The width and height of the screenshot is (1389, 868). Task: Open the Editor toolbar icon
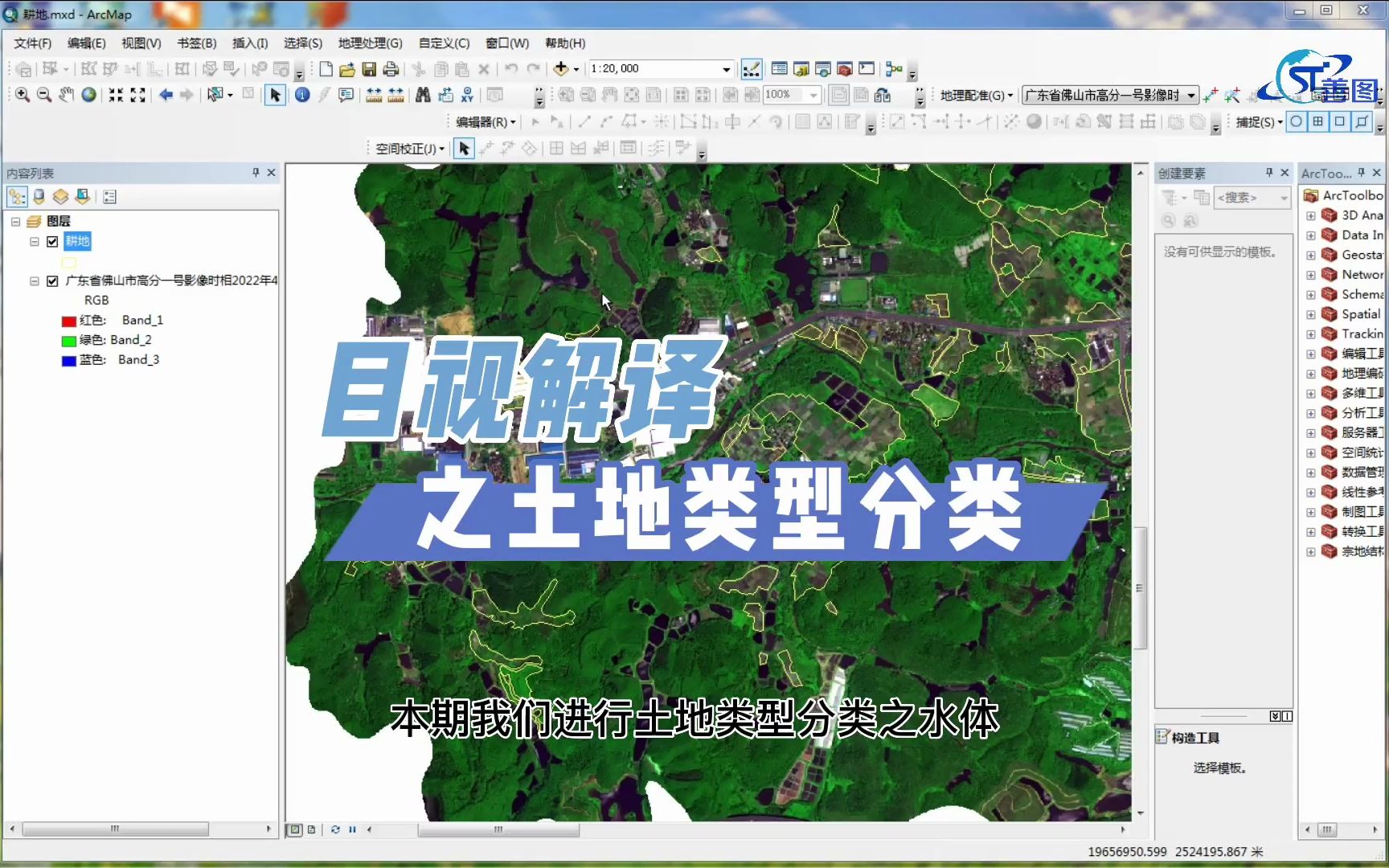[752, 69]
